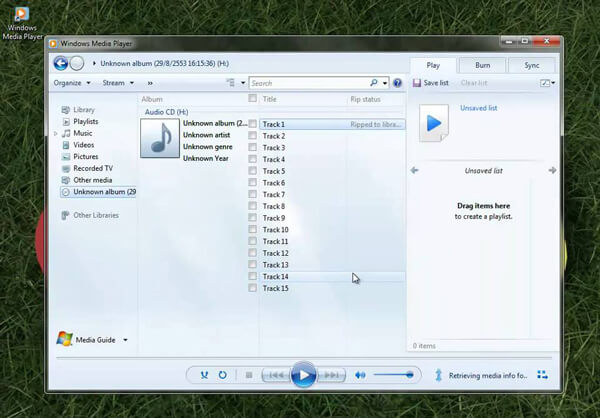Turn shuffle on
The image size is (600, 418).
tap(204, 375)
